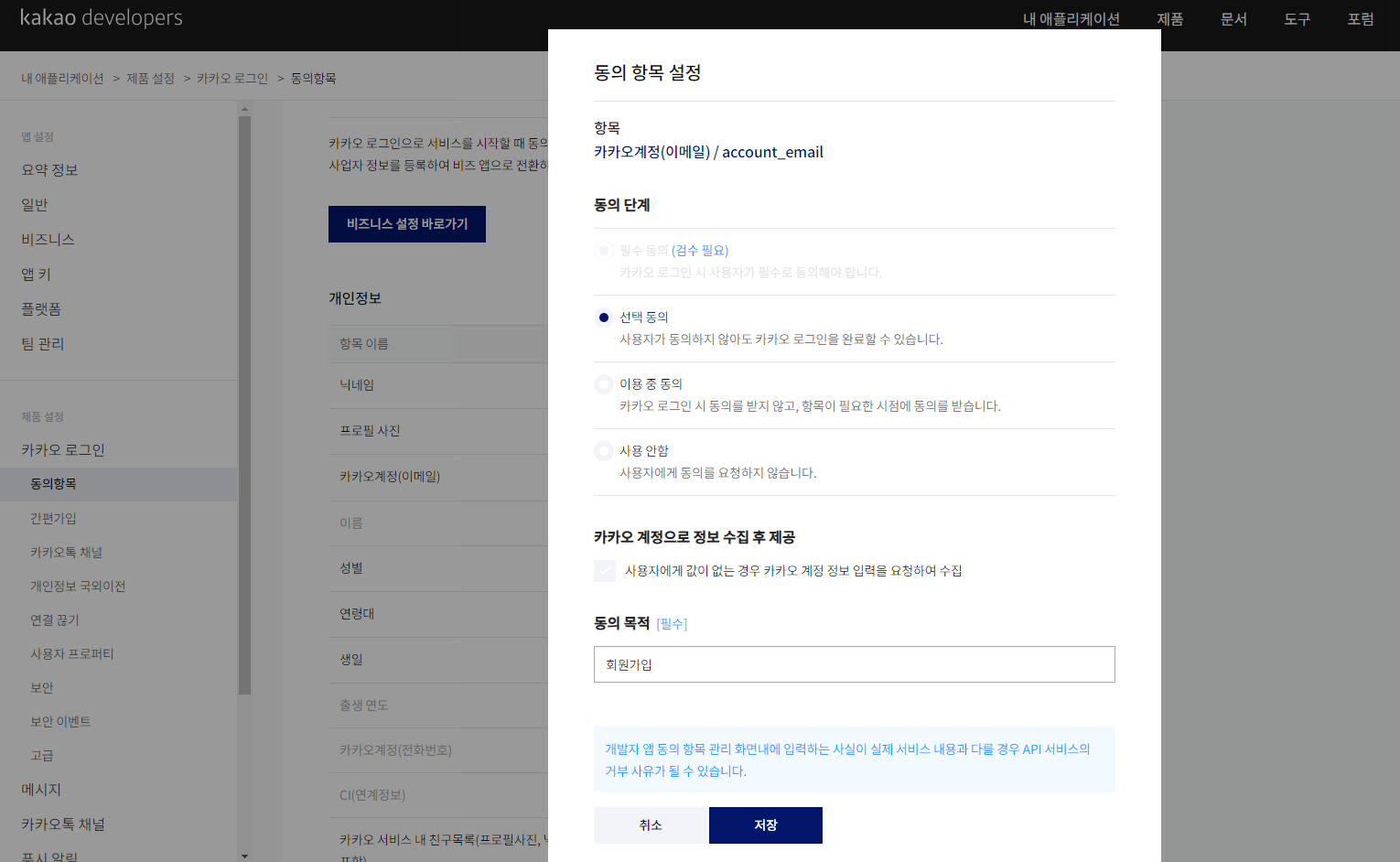The image size is (1400, 862).
Task: Click the 이름 table row
Action: [x=438, y=523]
